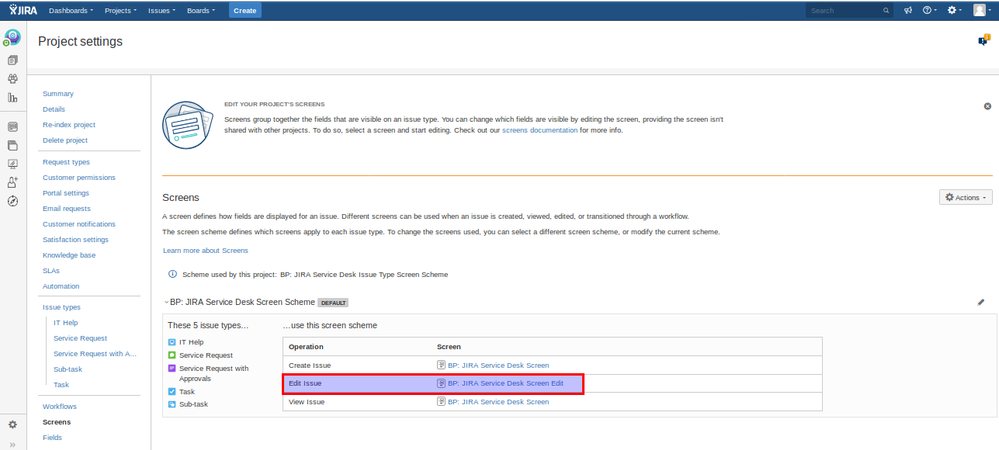This screenshot has height=450, width=999.
Task: Open BP: JIRA Service Desk Screen Edit link
Action: (x=506, y=384)
